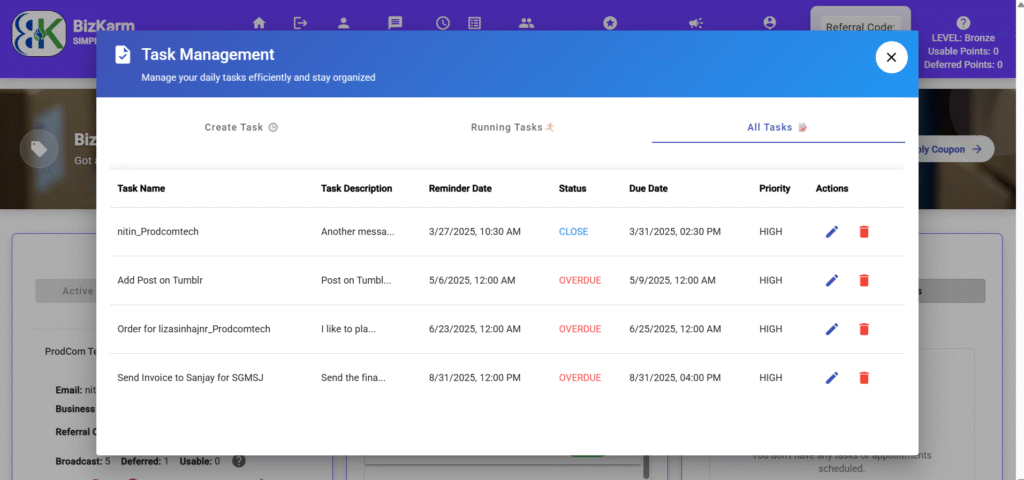
Task: Click the logout arrow icon in navigation
Action: [x=300, y=23]
